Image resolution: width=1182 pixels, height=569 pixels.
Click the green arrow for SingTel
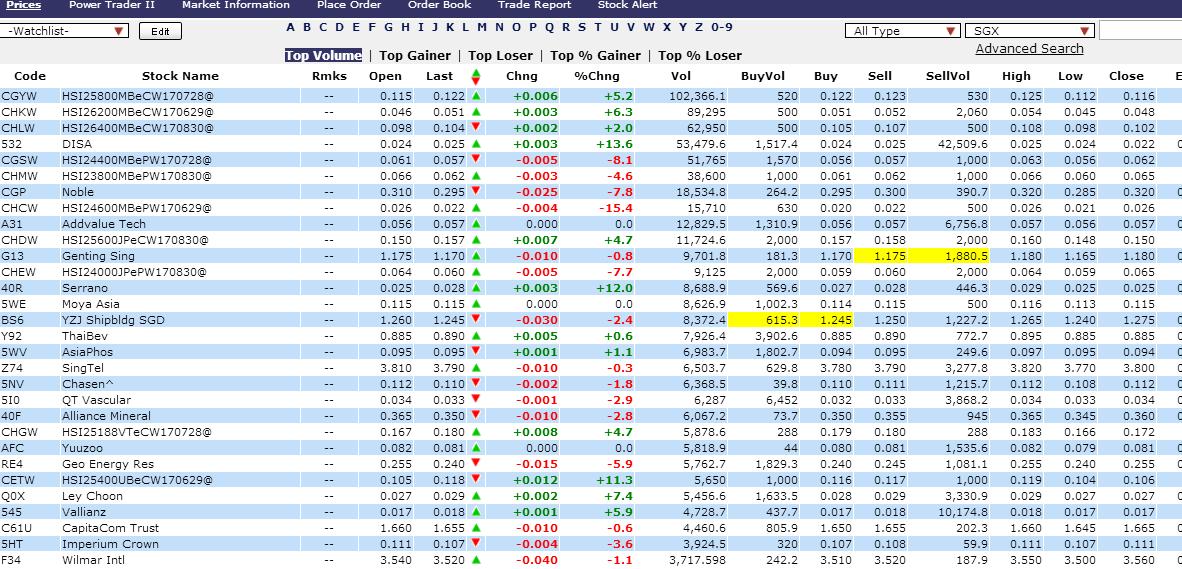476,368
